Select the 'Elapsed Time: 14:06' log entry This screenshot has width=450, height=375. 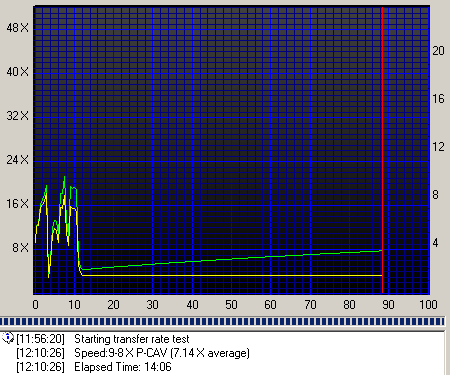pos(123,367)
